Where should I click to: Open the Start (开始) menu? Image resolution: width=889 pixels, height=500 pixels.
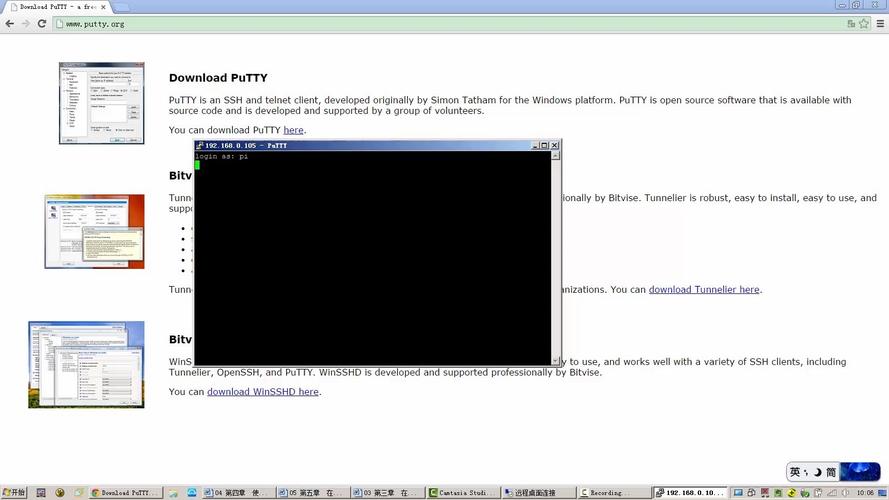click(x=14, y=493)
